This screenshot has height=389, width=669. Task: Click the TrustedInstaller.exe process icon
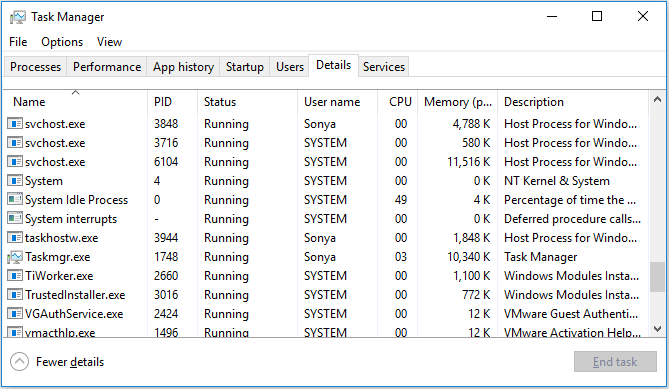(x=15, y=295)
